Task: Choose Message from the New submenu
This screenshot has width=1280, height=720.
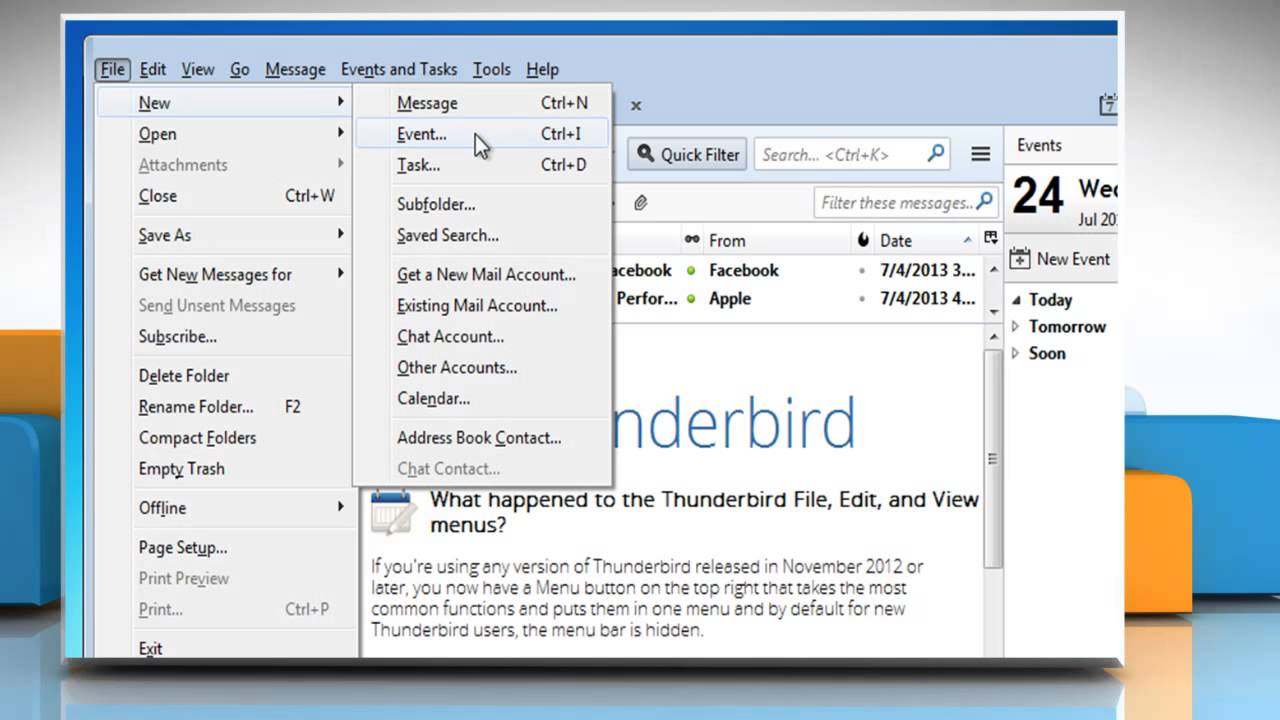Action: (x=483, y=102)
